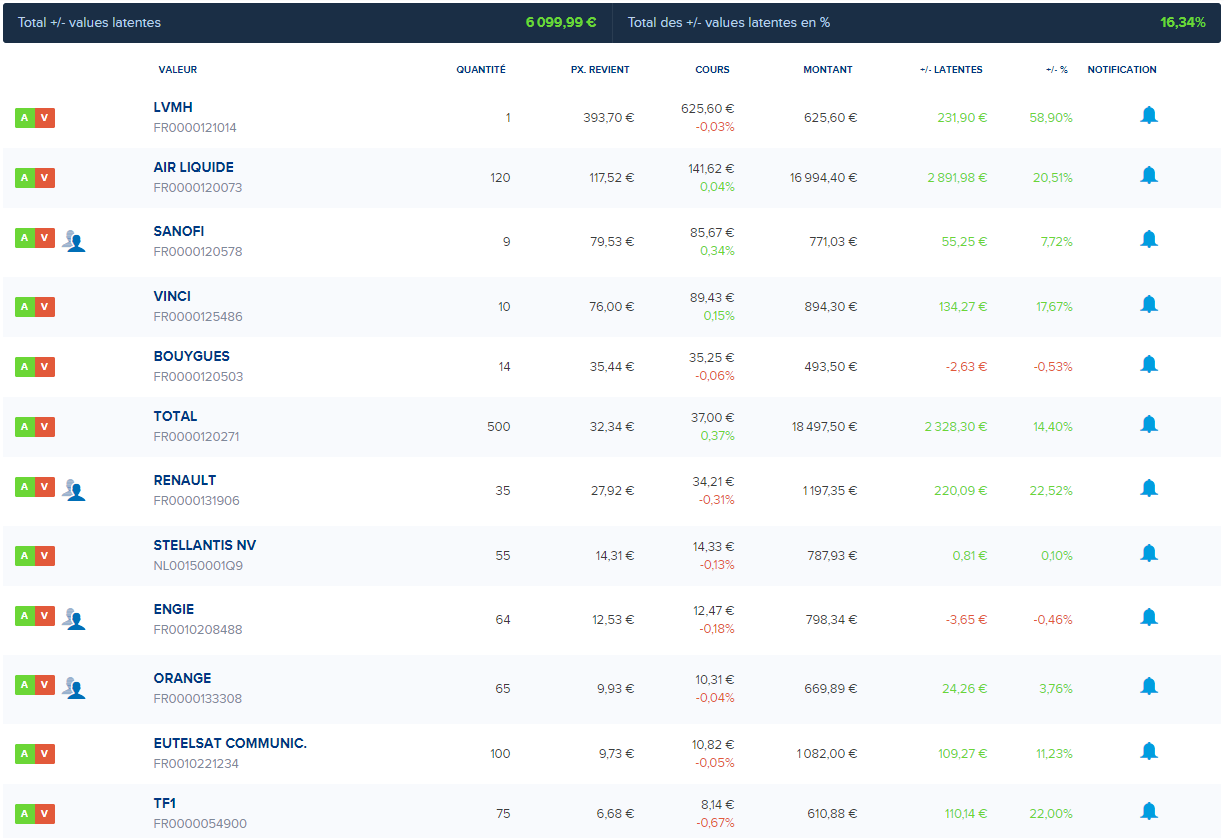Toggle the BOUYGUES notification bell
Screen dimensions: 1224x838
click(1149, 365)
